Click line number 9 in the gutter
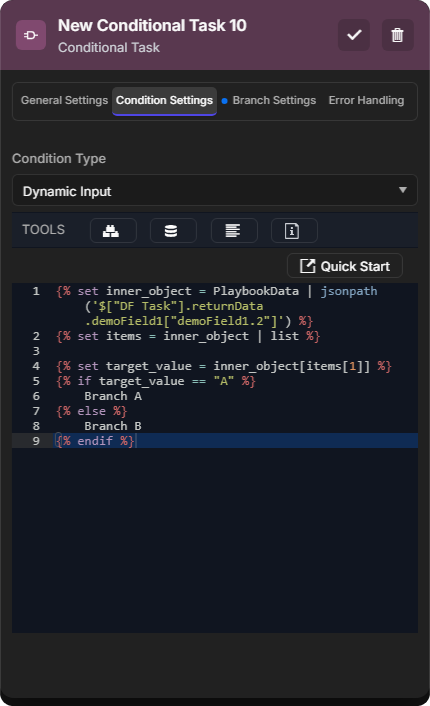The image size is (430, 706). (36, 441)
